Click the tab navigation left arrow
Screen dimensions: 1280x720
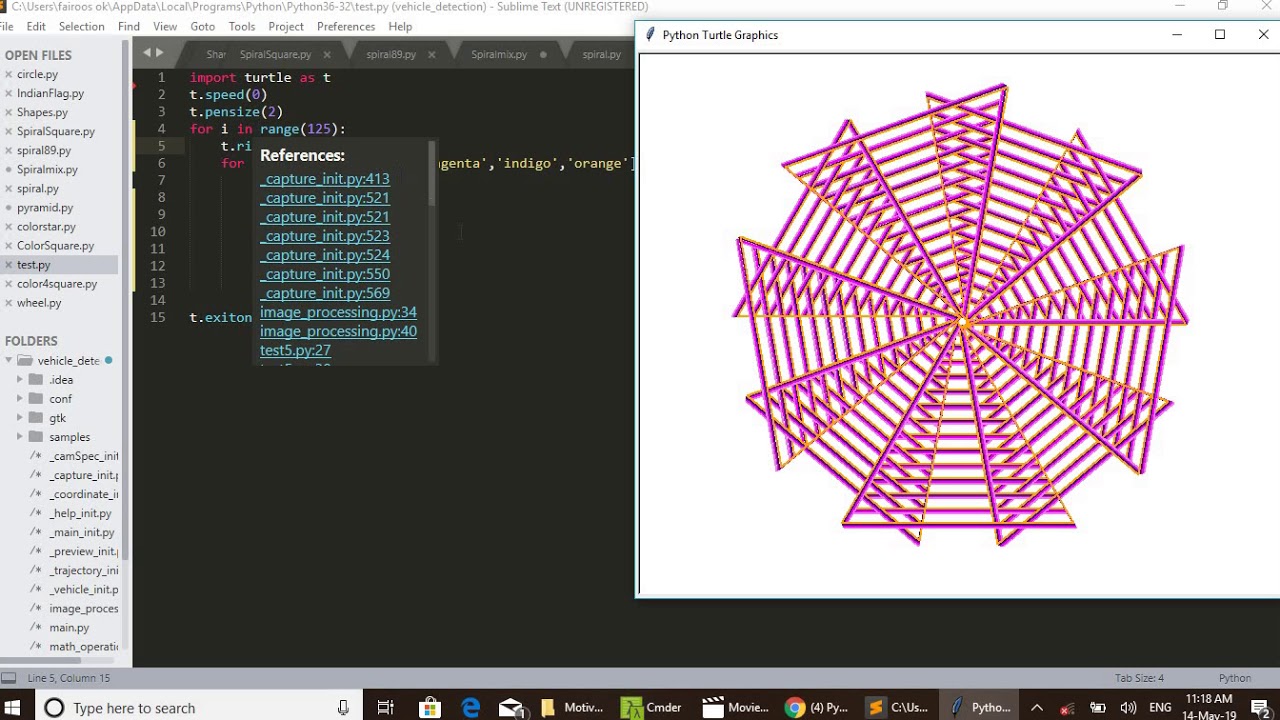point(147,53)
